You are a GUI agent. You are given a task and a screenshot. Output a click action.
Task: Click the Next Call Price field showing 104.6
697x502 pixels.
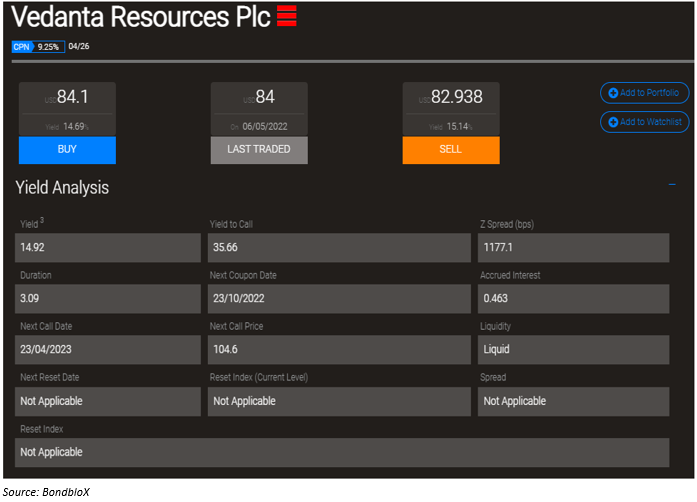pos(339,350)
